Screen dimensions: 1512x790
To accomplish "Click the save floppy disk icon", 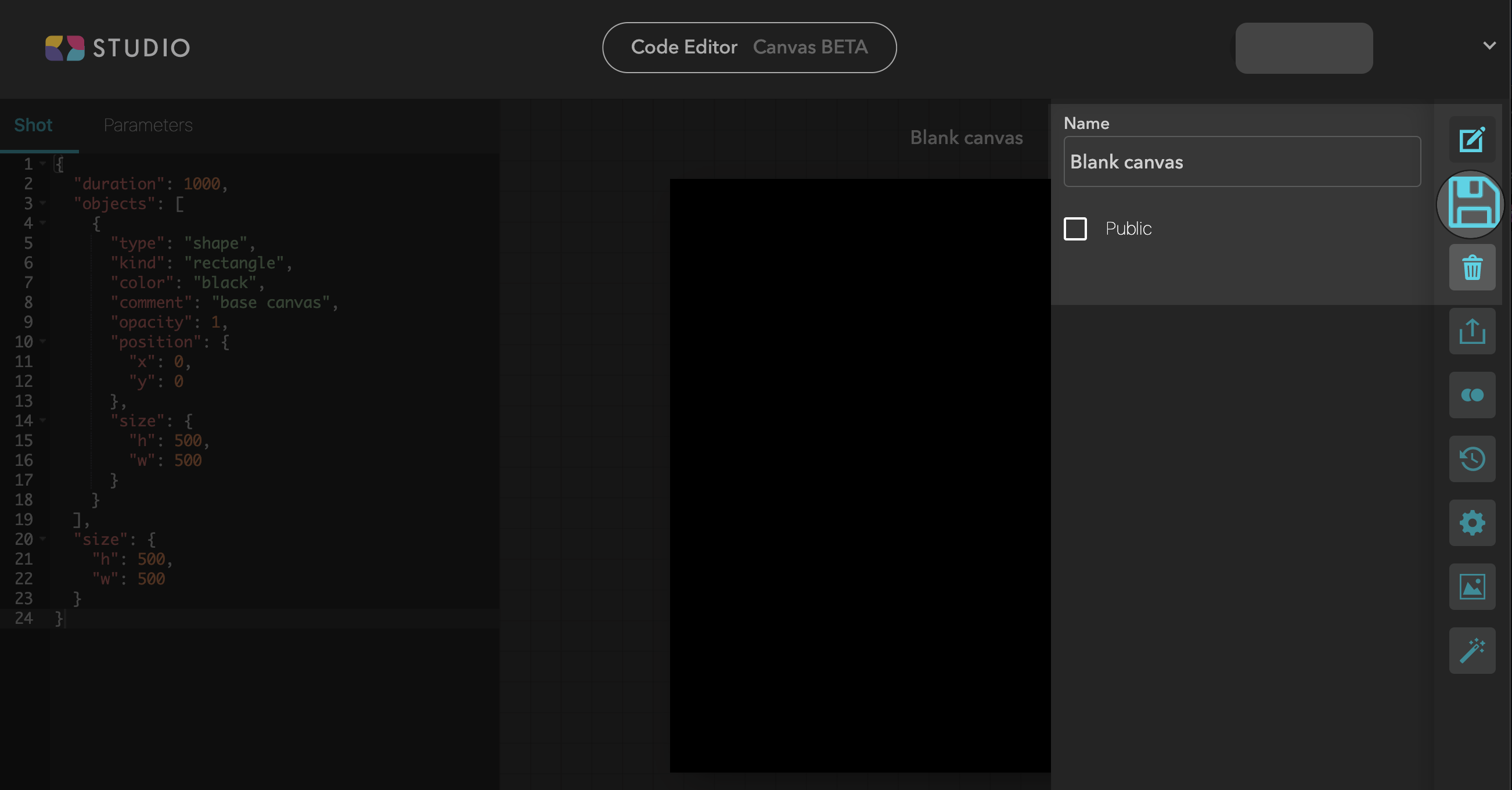I will click(1472, 204).
